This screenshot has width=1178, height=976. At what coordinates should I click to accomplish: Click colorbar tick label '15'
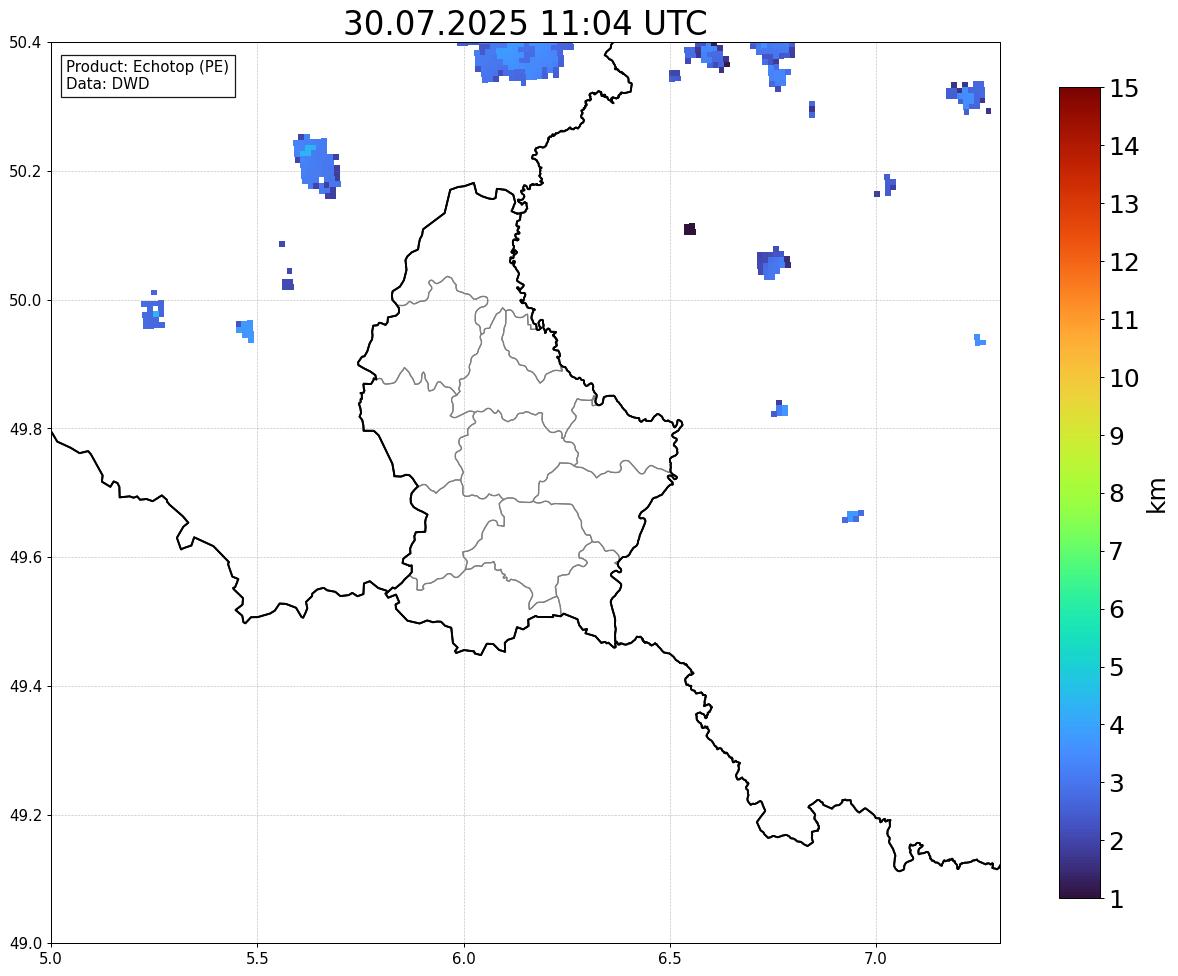click(x=1124, y=89)
